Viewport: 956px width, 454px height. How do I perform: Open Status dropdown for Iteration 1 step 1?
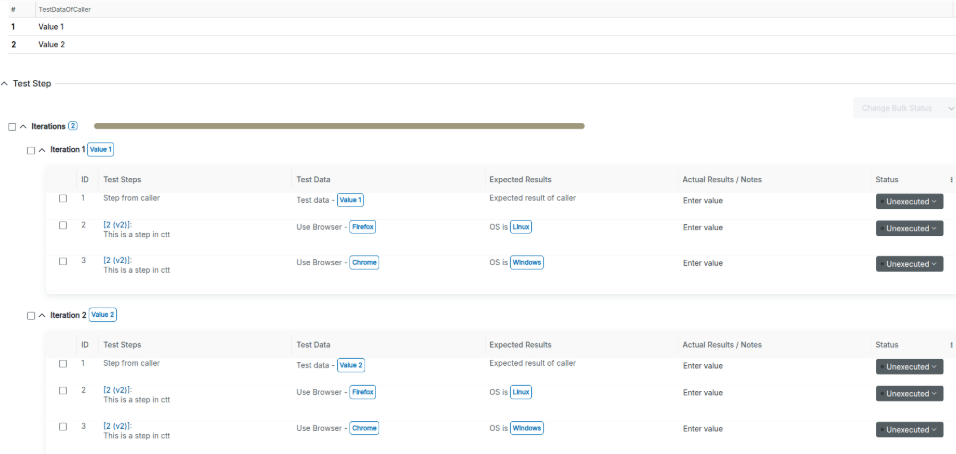(909, 201)
